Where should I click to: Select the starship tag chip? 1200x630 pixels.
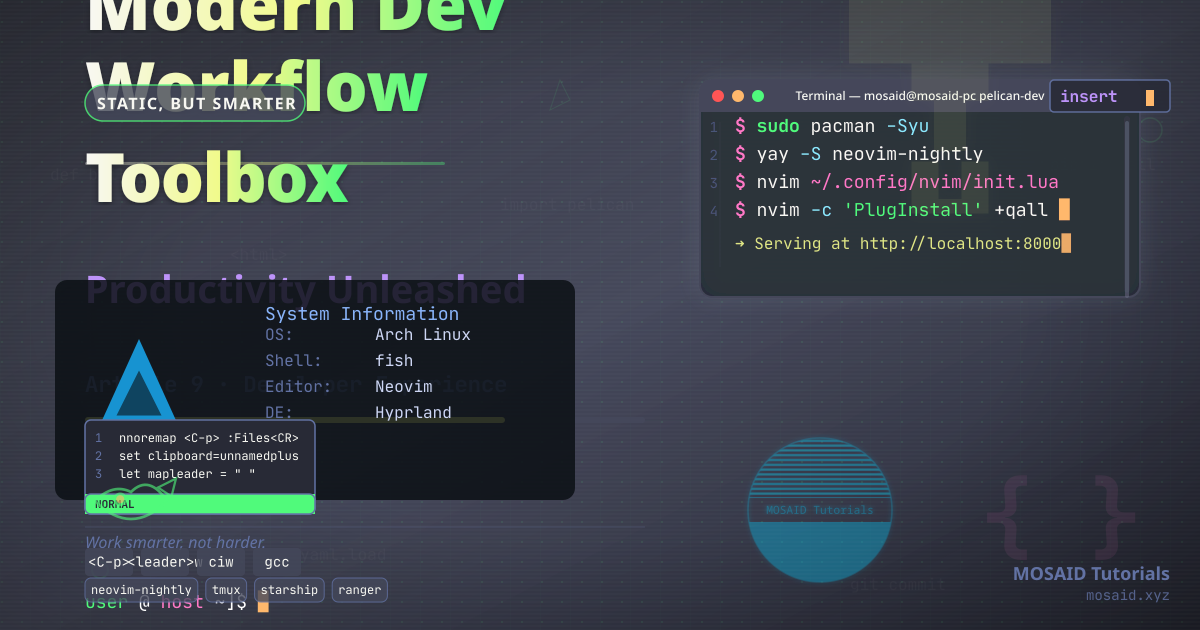point(289,590)
